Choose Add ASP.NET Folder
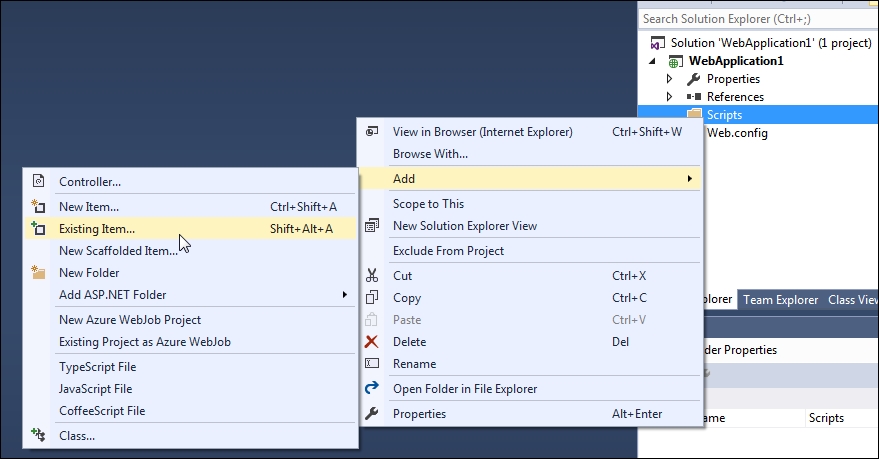 coord(191,294)
